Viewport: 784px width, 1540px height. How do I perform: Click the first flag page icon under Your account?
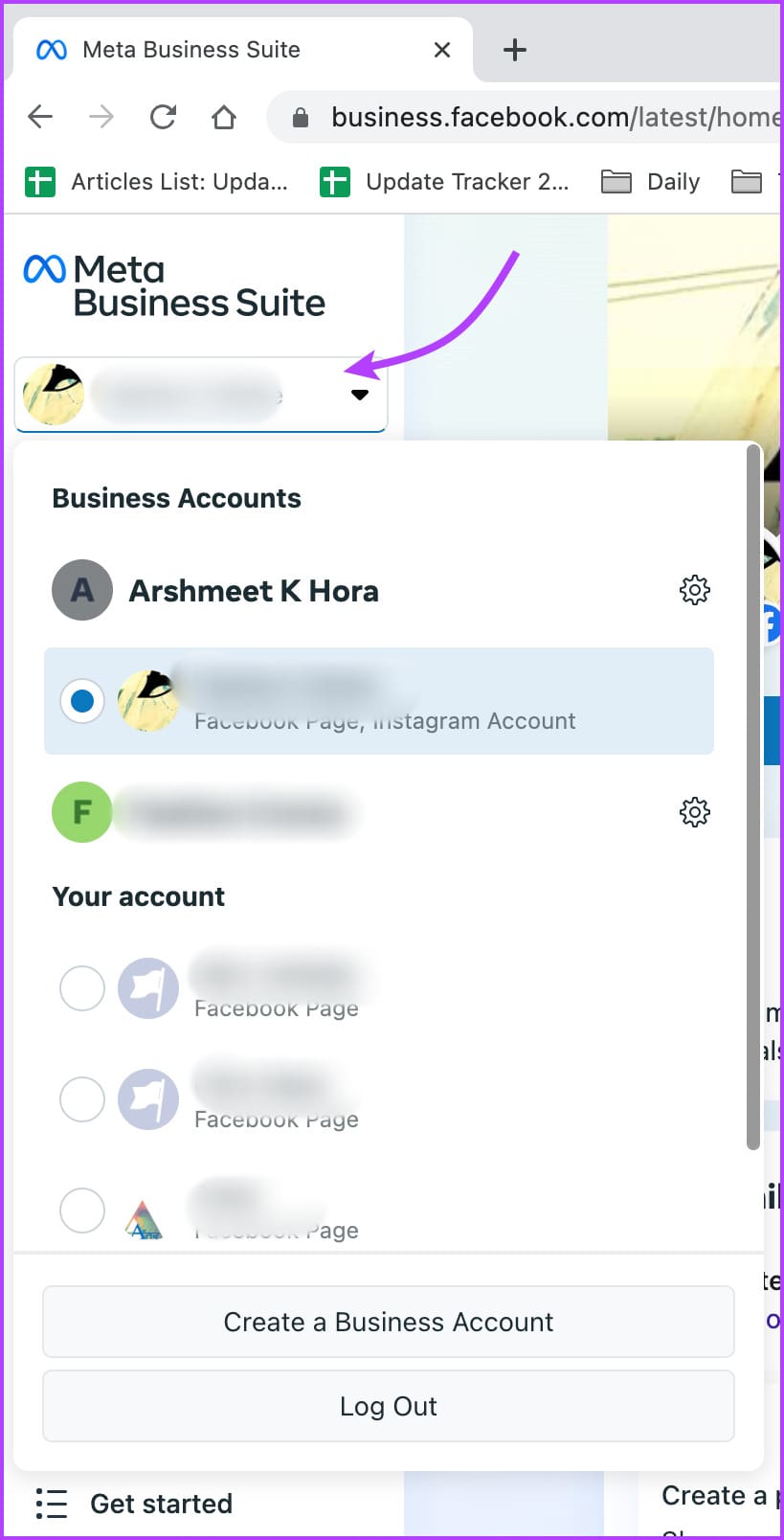[x=148, y=988]
